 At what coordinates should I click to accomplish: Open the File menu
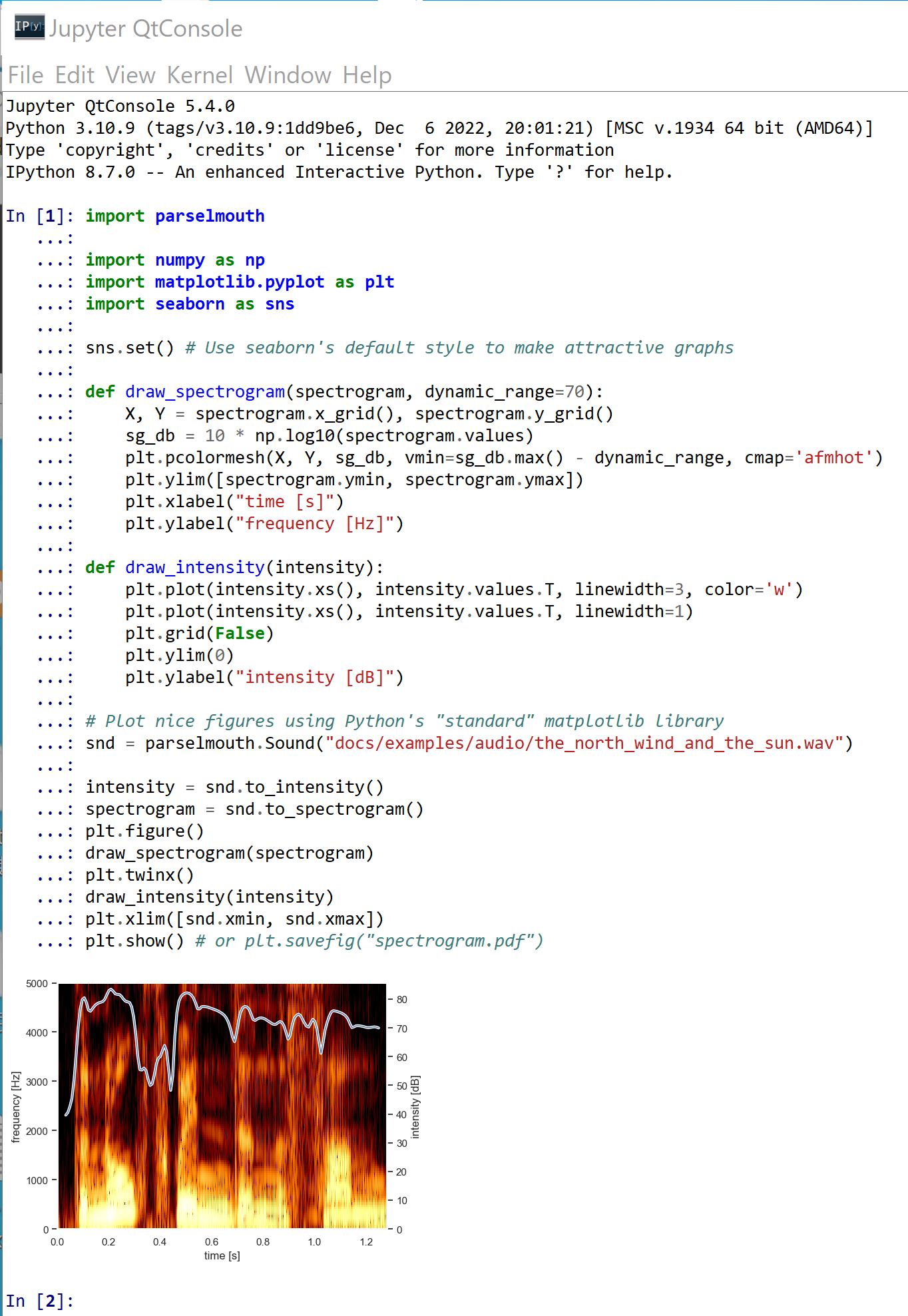click(25, 75)
